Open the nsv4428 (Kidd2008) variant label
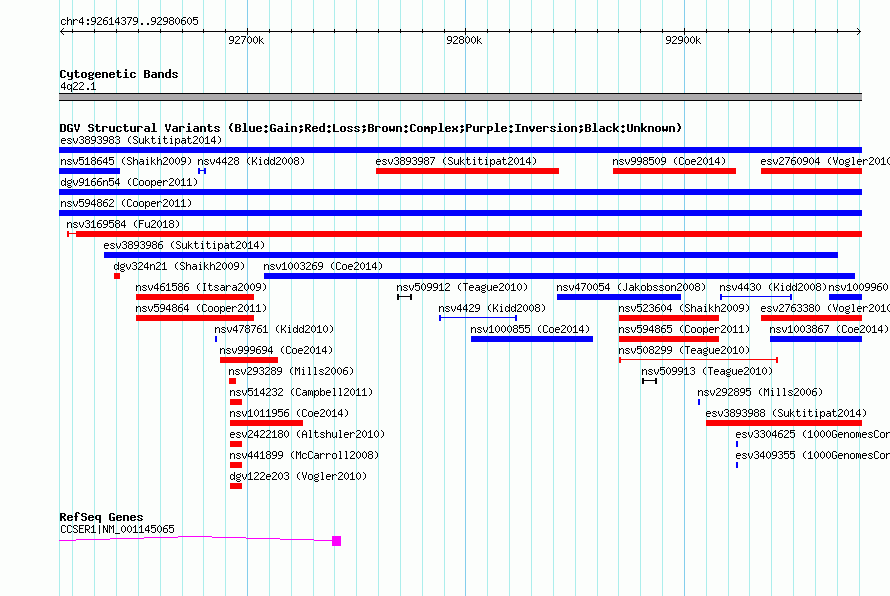The width and height of the screenshot is (890, 596). click(251, 161)
